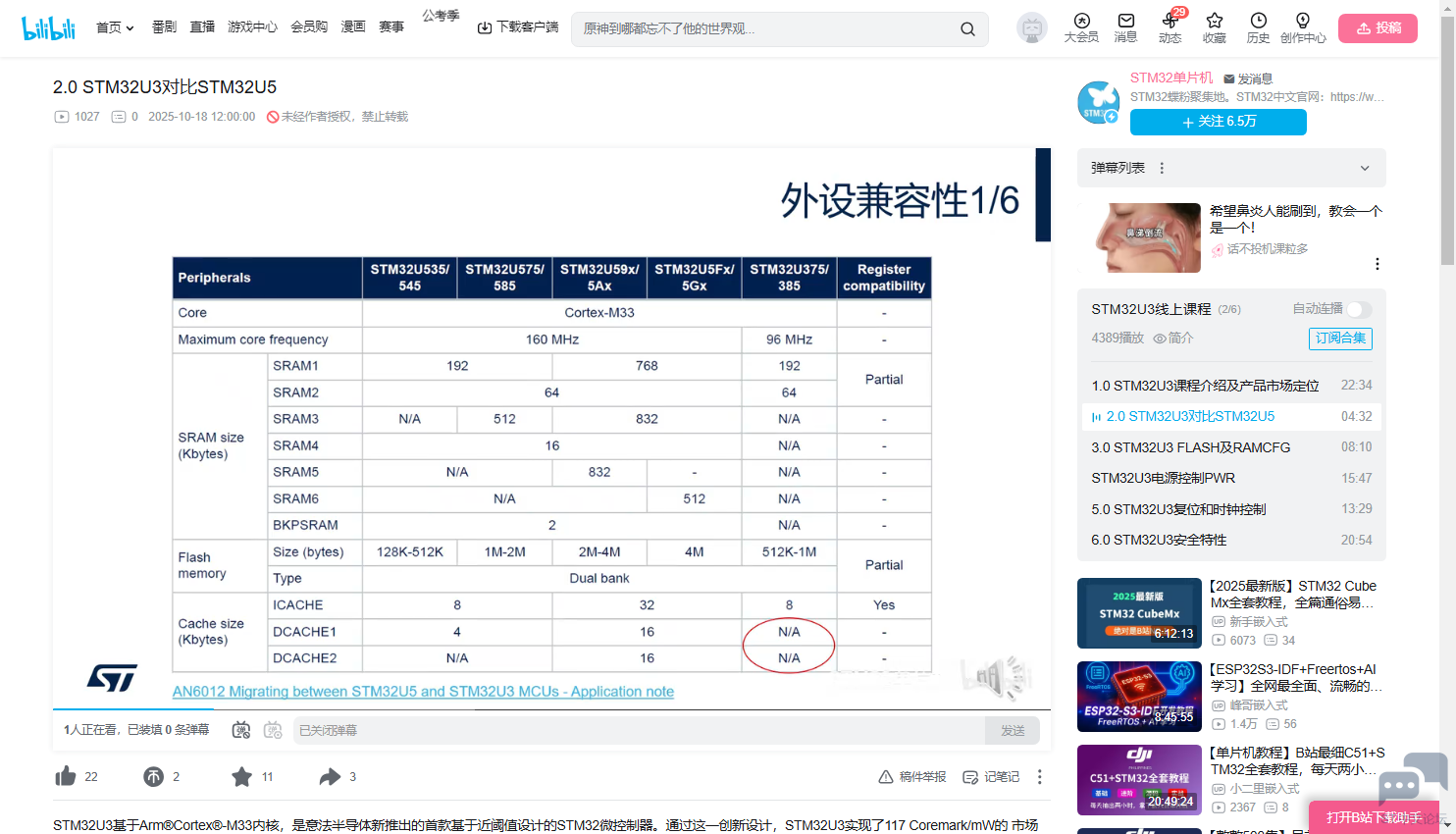Open the 鼻炎 ad thumbnail
Viewport: 1456px width, 834px height.
click(1139, 237)
